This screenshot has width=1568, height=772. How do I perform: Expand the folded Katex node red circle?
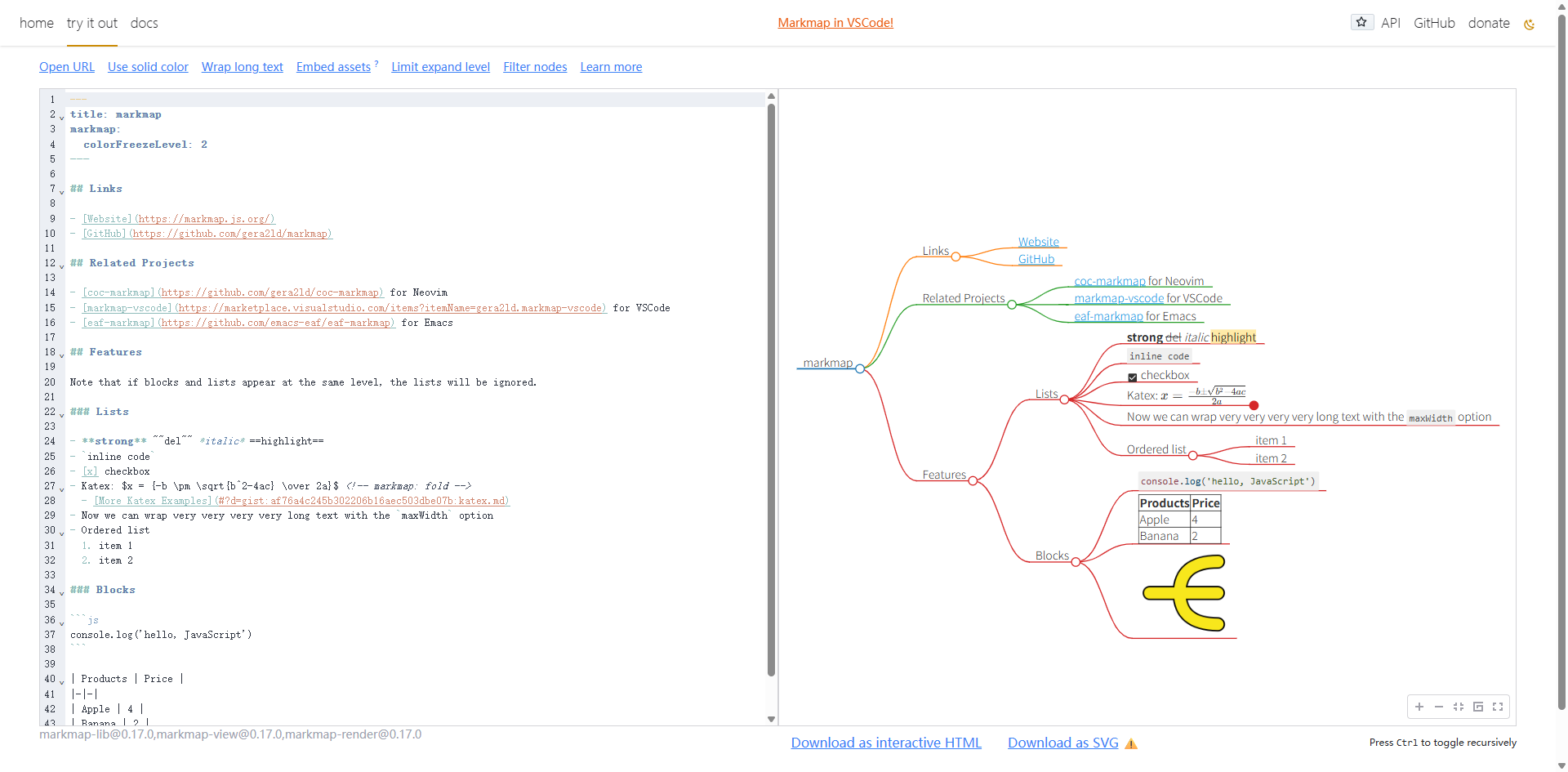pyautogui.click(x=1254, y=405)
